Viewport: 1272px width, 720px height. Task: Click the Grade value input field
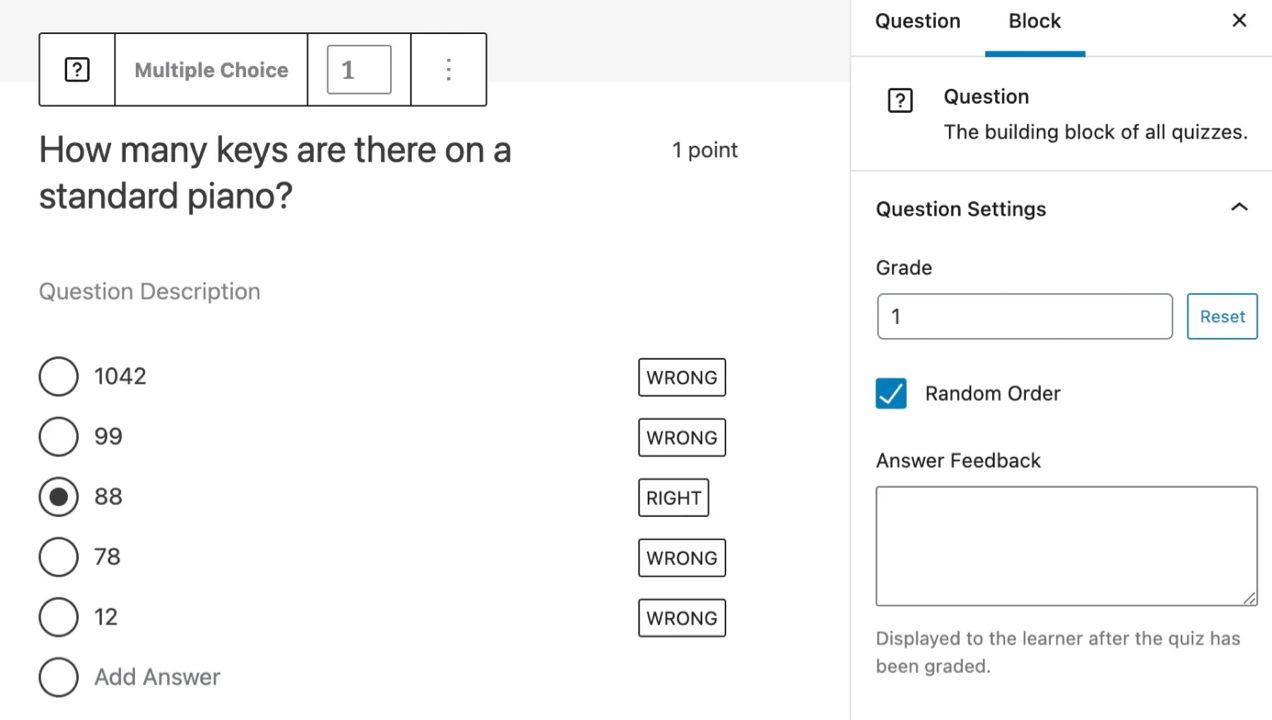click(1024, 316)
